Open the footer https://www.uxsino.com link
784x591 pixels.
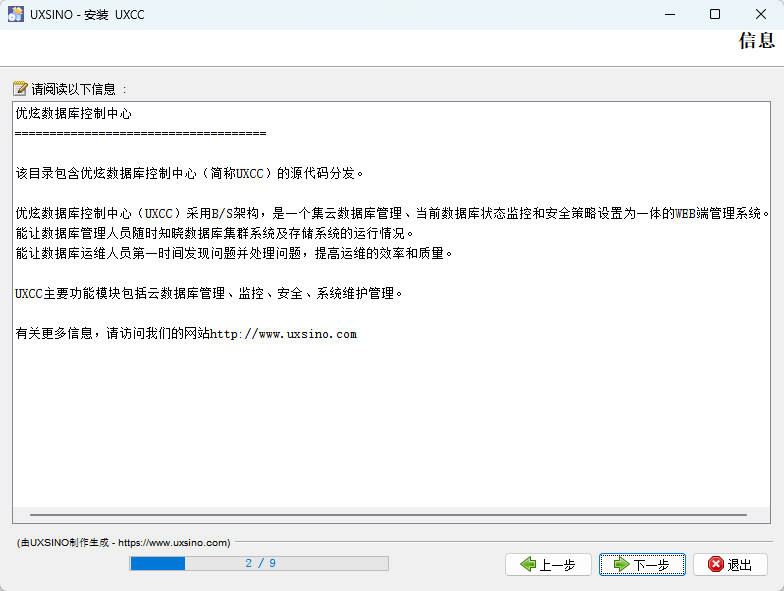173,543
